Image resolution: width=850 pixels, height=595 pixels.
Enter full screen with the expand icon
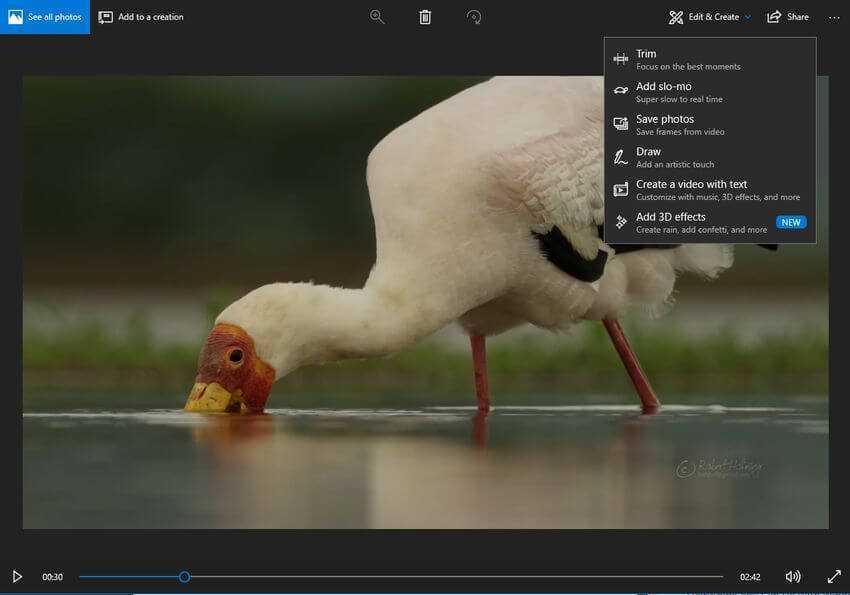[834, 577]
